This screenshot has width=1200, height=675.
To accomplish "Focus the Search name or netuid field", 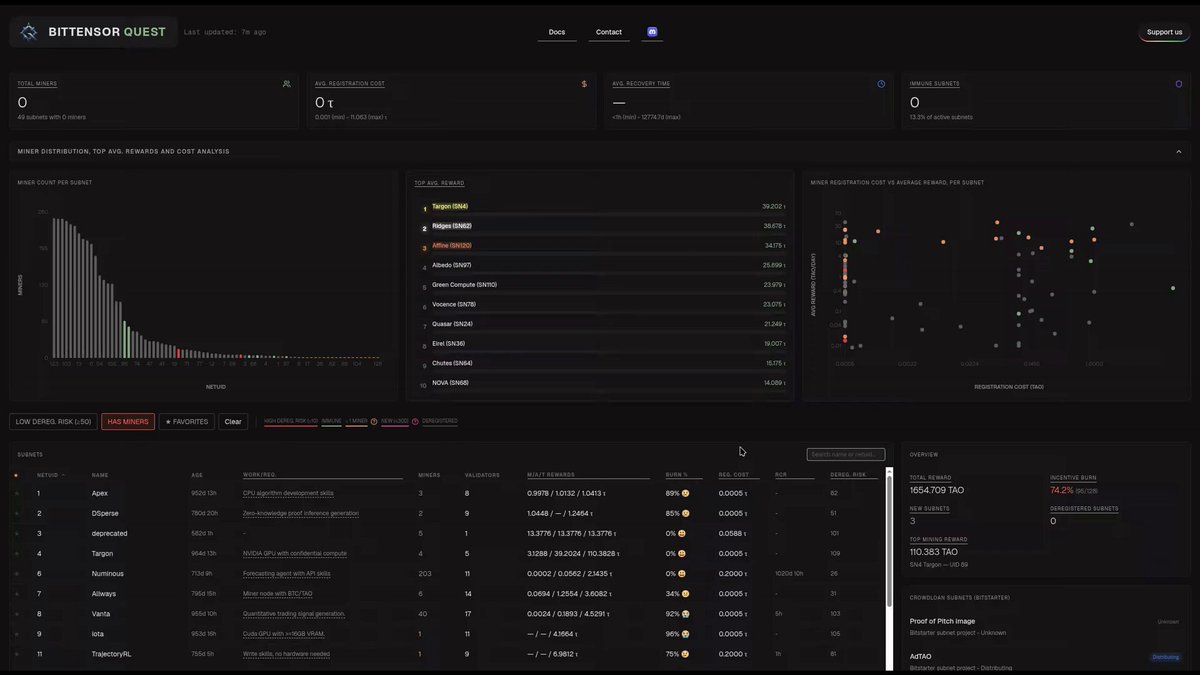I will coord(846,455).
